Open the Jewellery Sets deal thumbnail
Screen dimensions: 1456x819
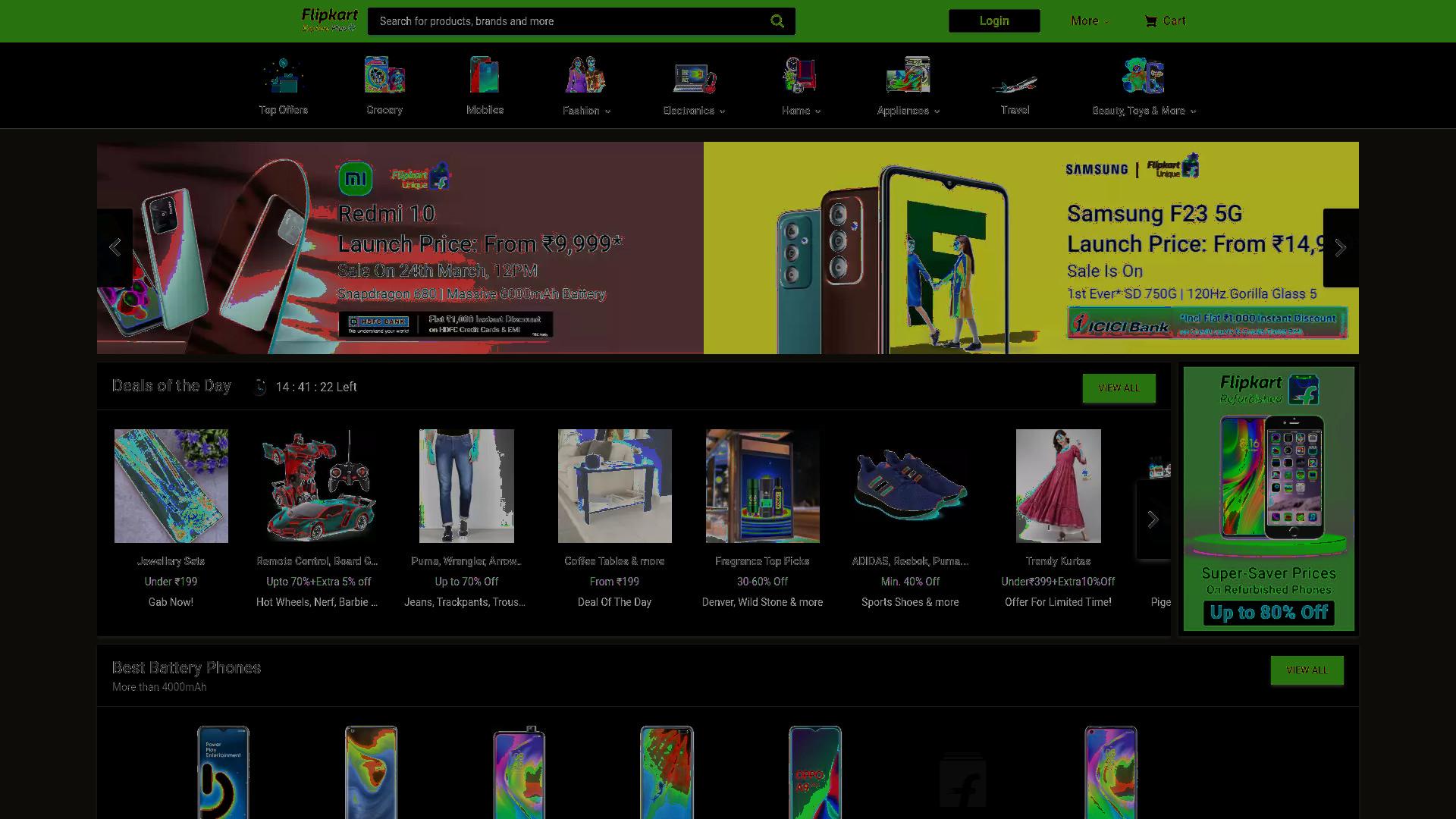coord(171,486)
